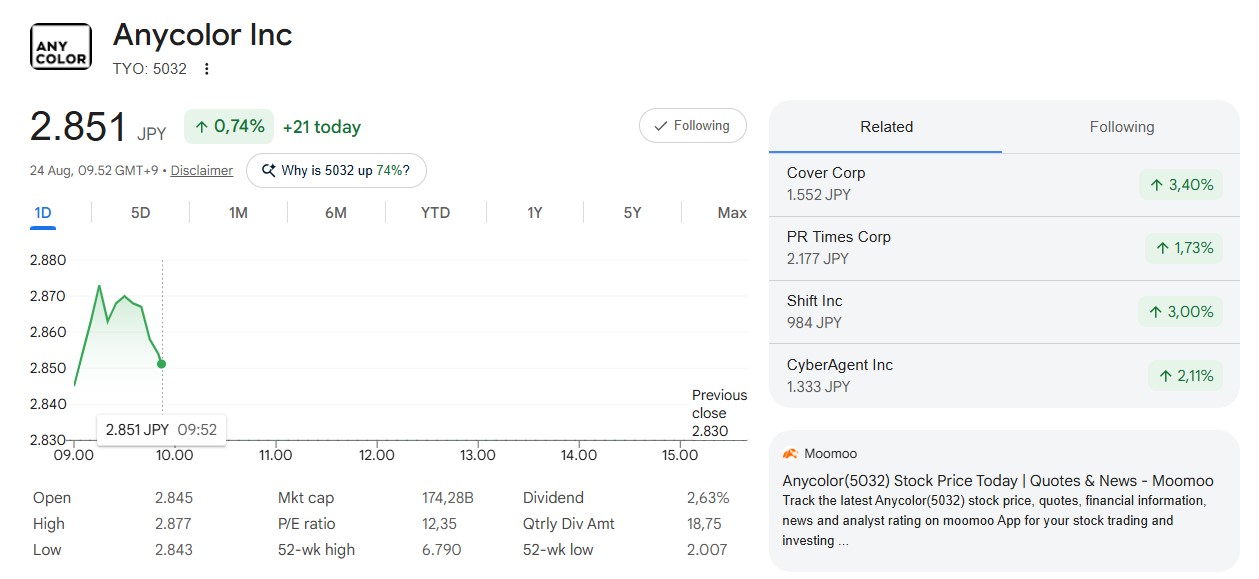Click the 11.00 time axis label
This screenshot has width=1259, height=579.
(275, 455)
